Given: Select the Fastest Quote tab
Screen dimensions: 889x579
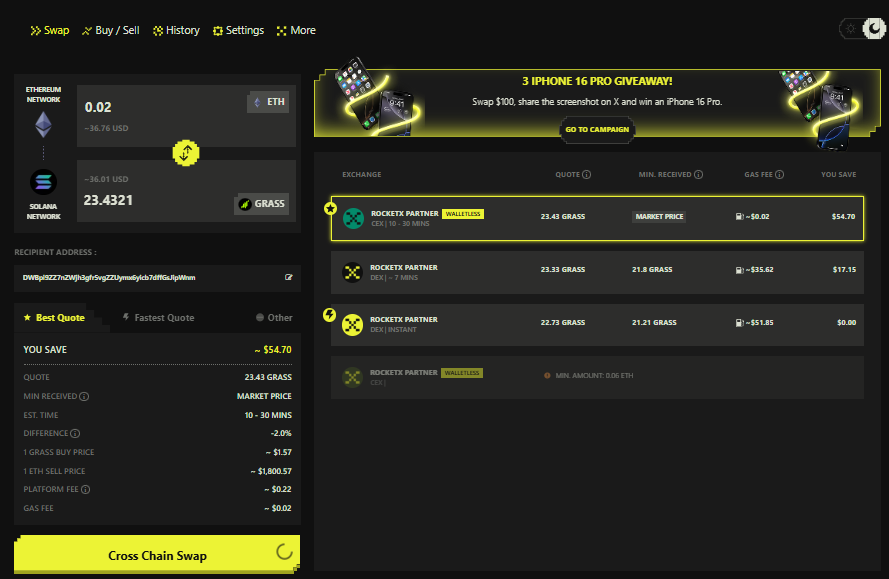Looking at the screenshot, I should (159, 318).
